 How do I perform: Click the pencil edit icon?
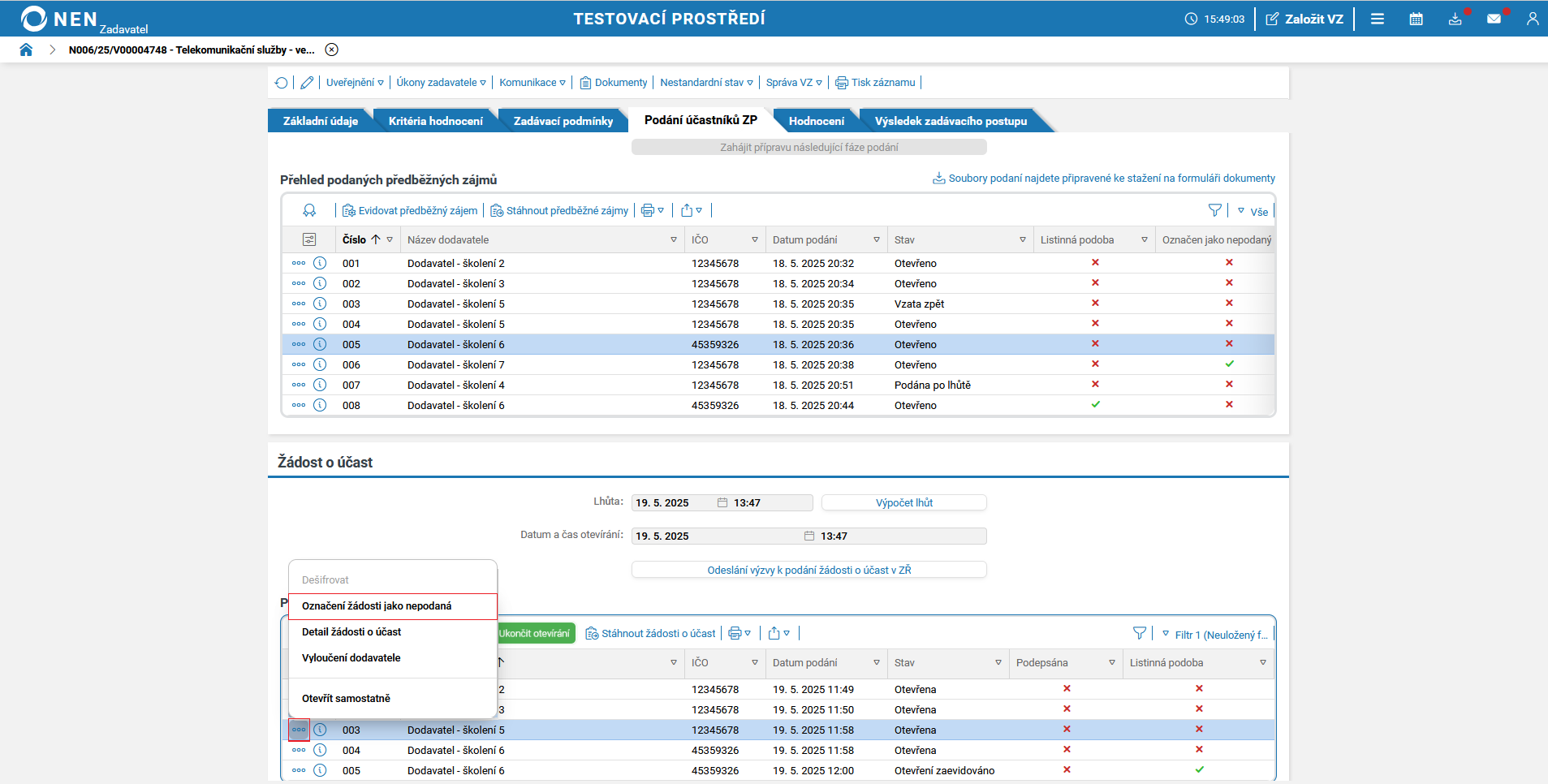(307, 83)
